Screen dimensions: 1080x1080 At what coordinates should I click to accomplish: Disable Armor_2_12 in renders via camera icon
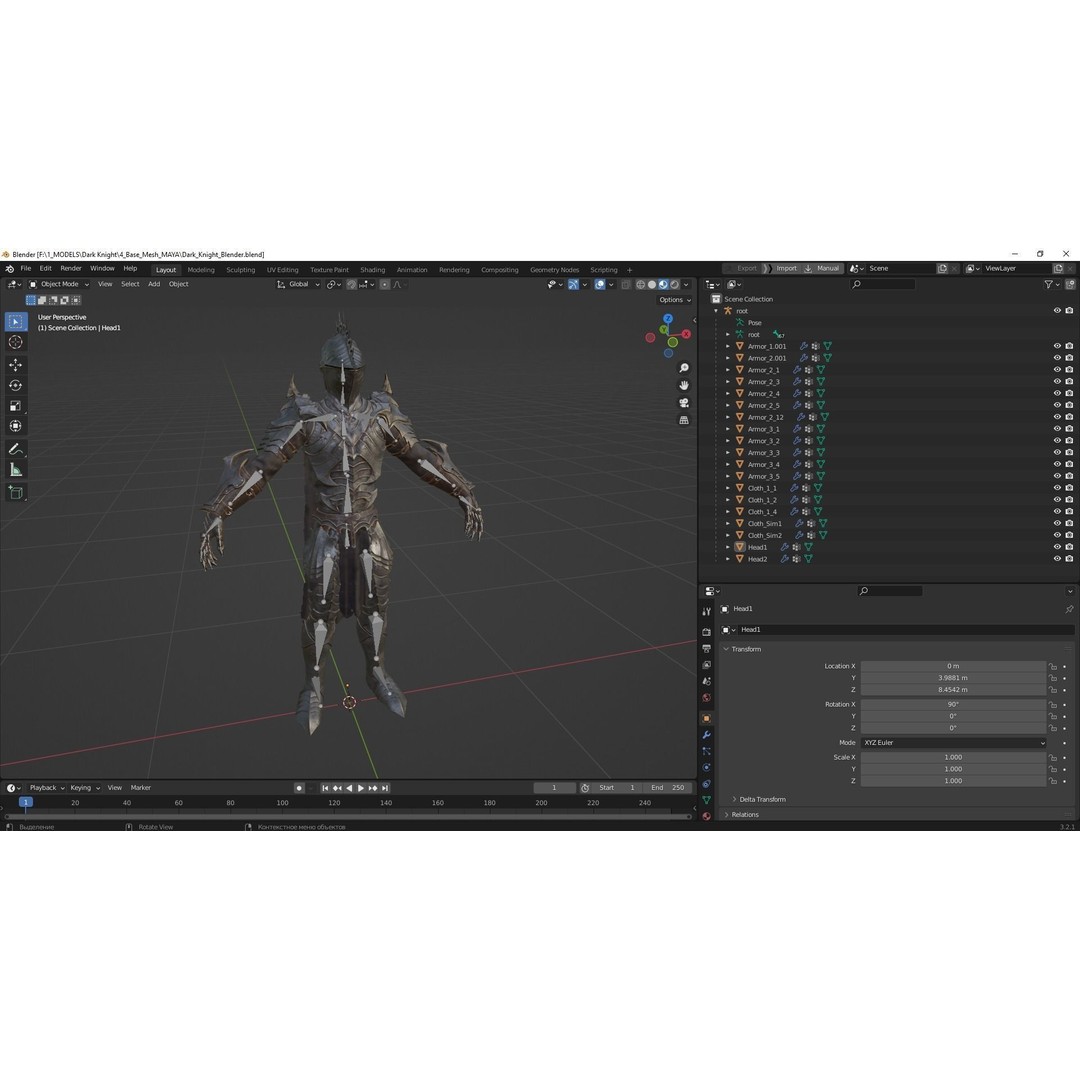pyautogui.click(x=1069, y=417)
